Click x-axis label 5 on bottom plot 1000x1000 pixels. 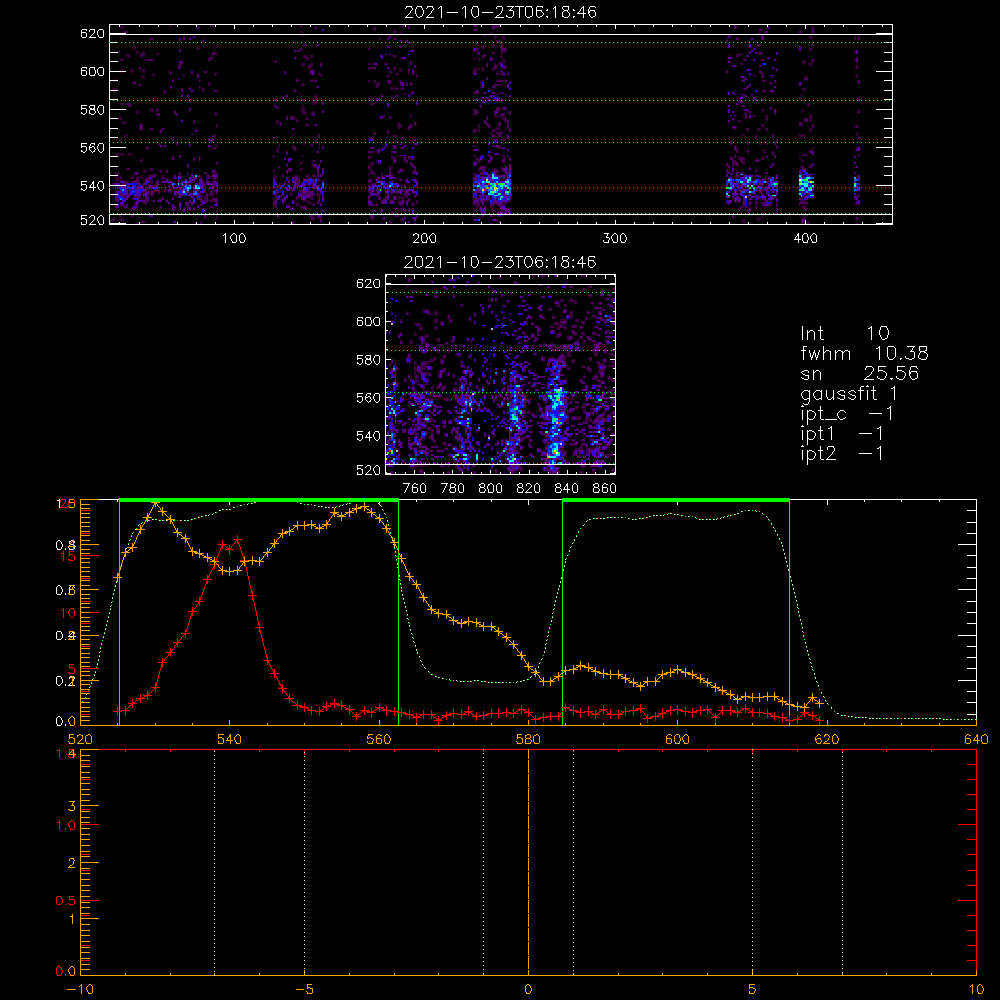point(753,990)
